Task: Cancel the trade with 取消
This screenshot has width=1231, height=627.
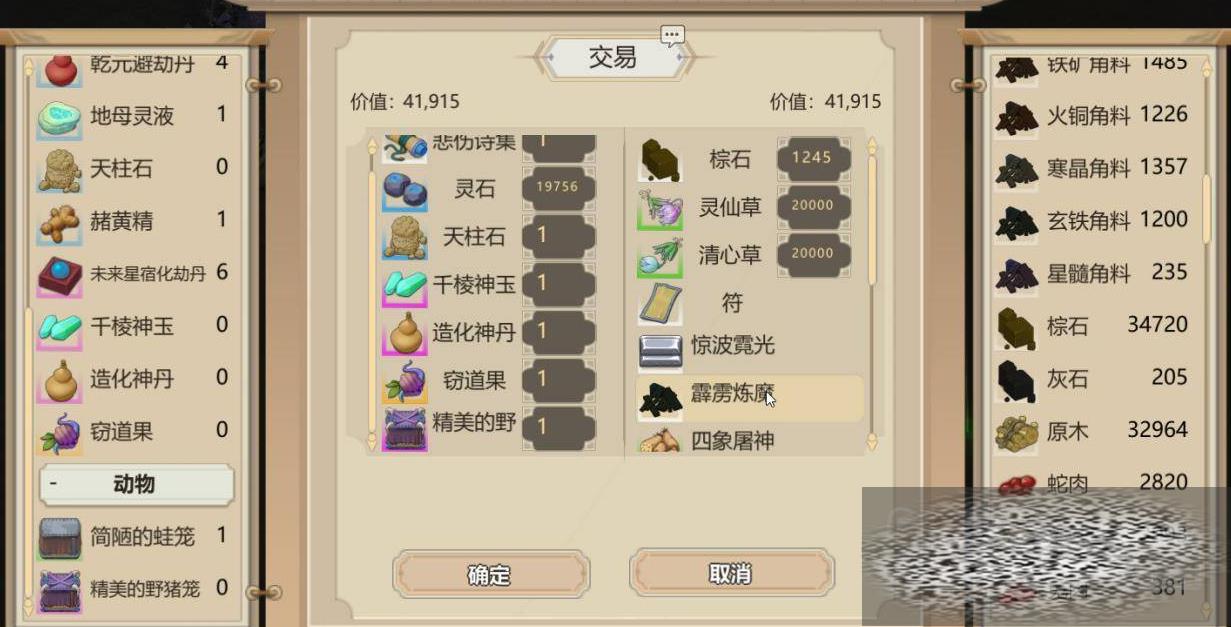Action: click(x=730, y=574)
